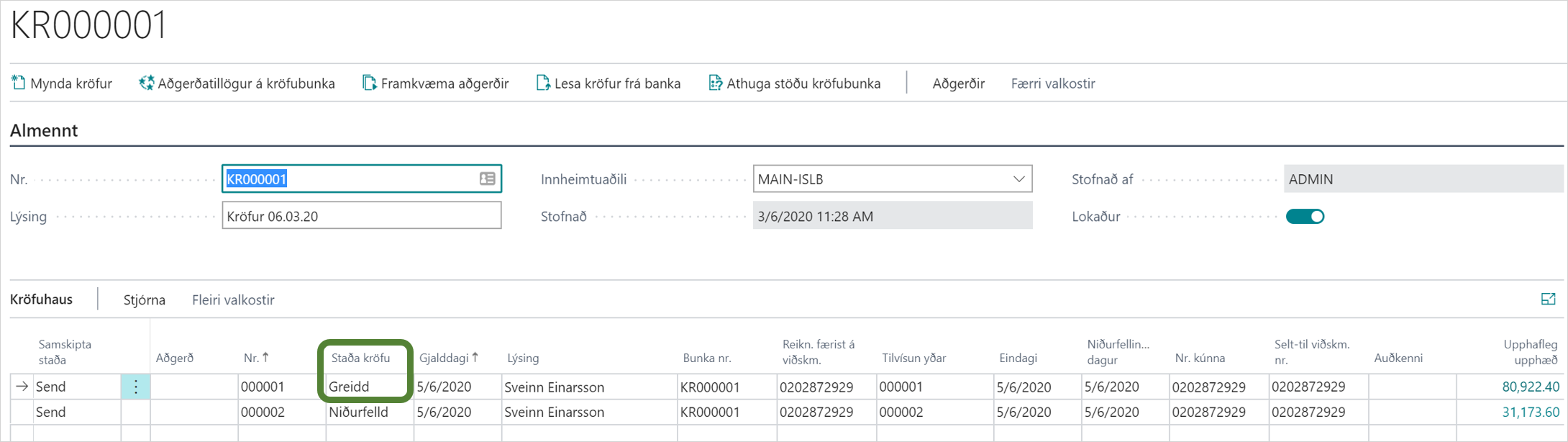Click the Lýsing text field

(361, 216)
